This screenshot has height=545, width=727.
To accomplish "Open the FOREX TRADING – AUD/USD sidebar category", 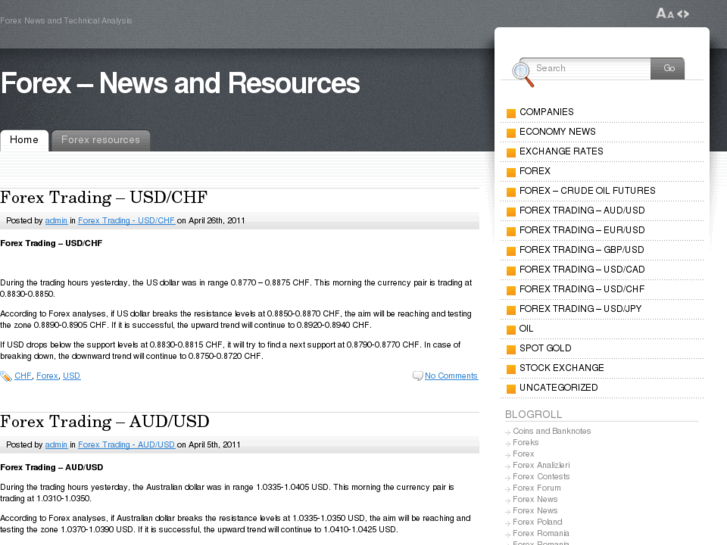I will coord(582,211).
